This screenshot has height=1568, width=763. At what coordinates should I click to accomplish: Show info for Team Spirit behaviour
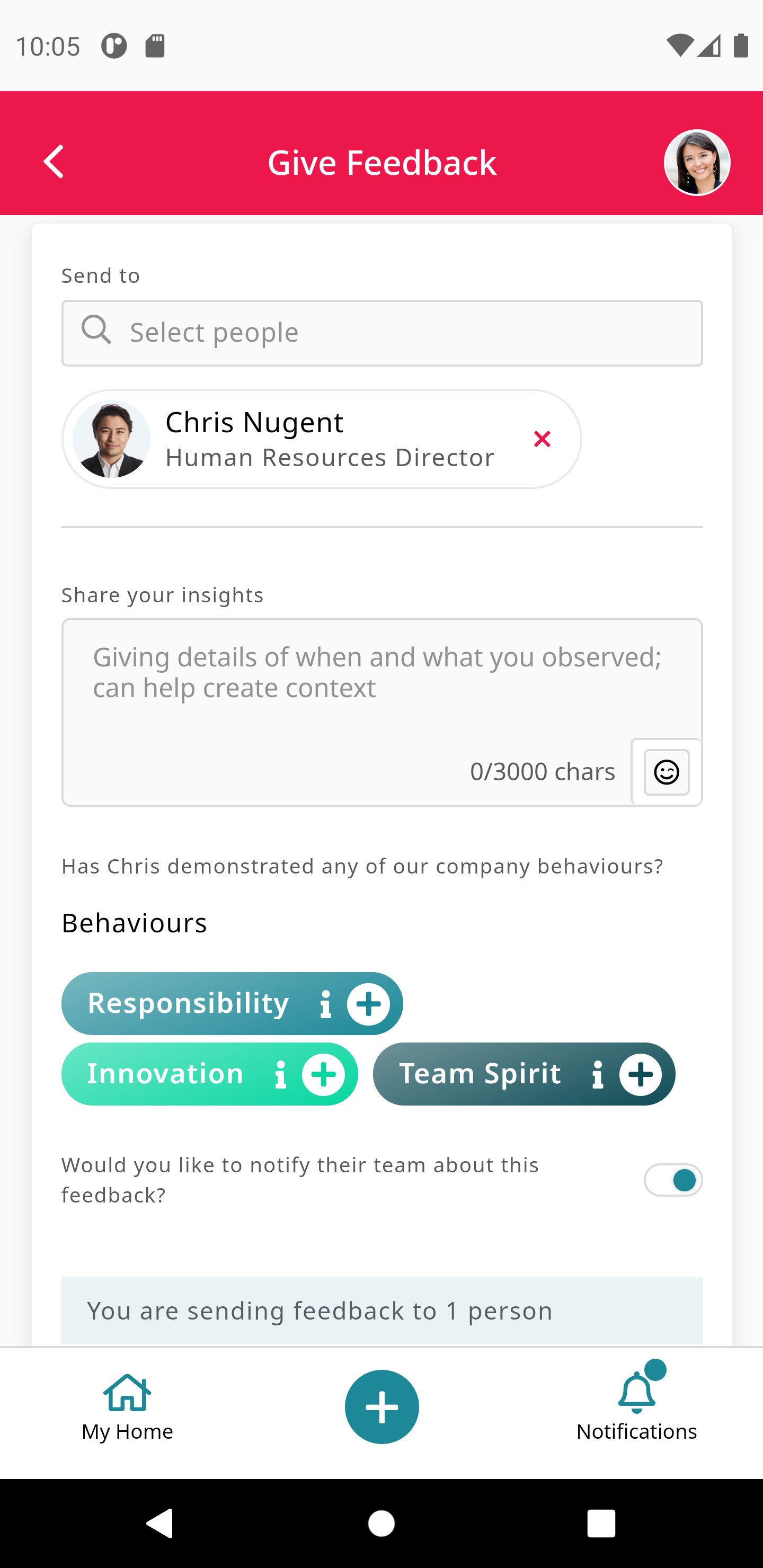coord(597,1074)
